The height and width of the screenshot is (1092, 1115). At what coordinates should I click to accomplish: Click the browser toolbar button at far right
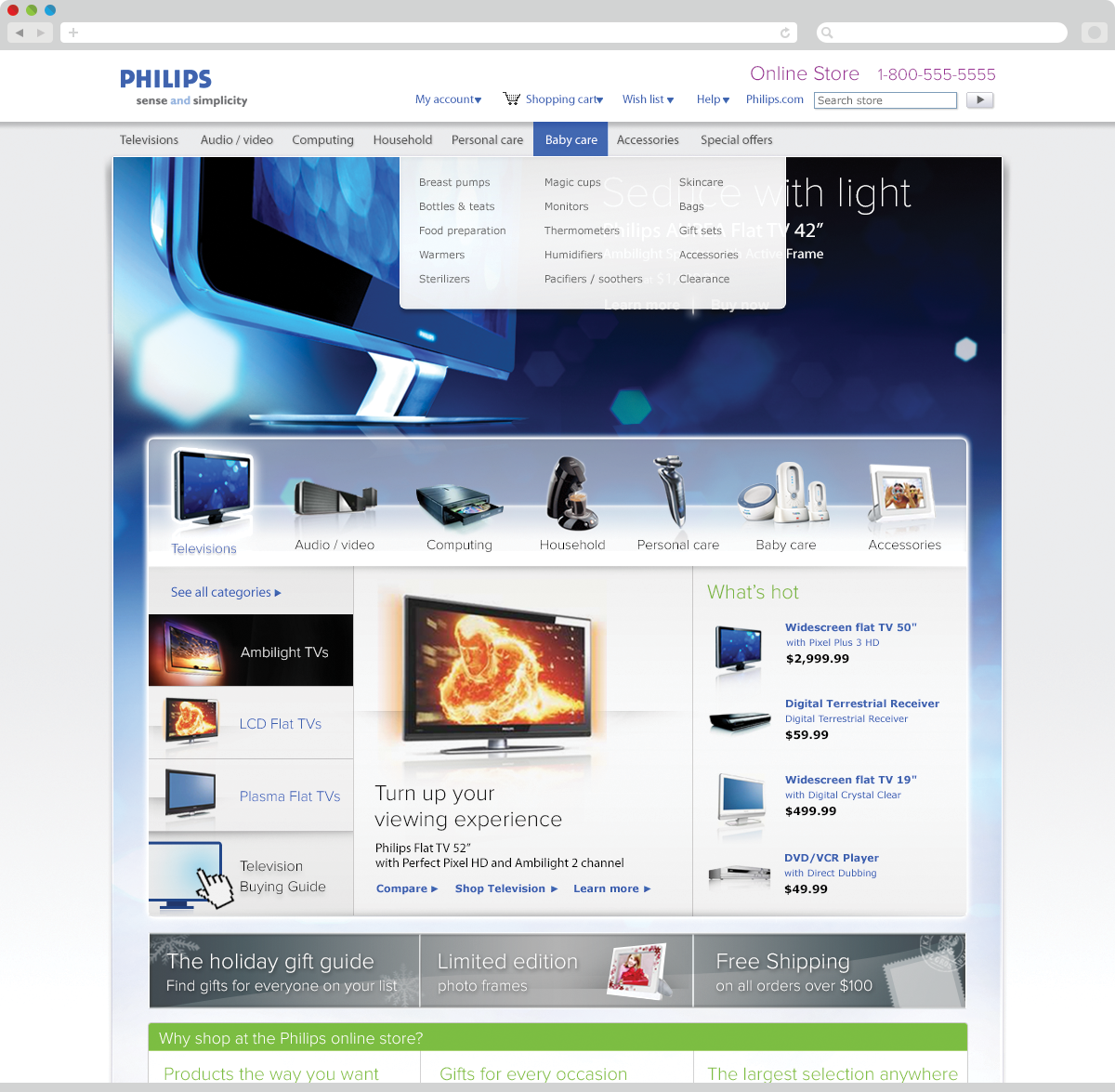point(1094,33)
